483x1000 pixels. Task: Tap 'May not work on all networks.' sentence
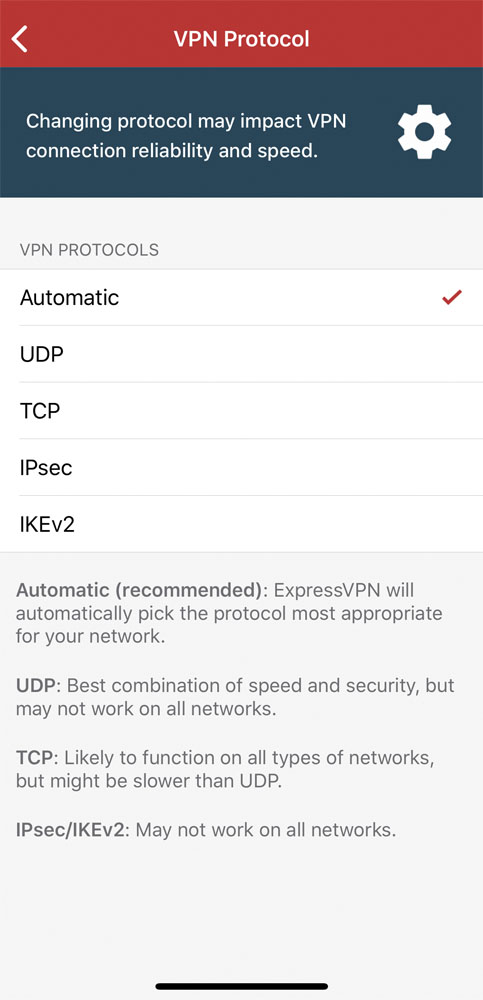tap(266, 830)
